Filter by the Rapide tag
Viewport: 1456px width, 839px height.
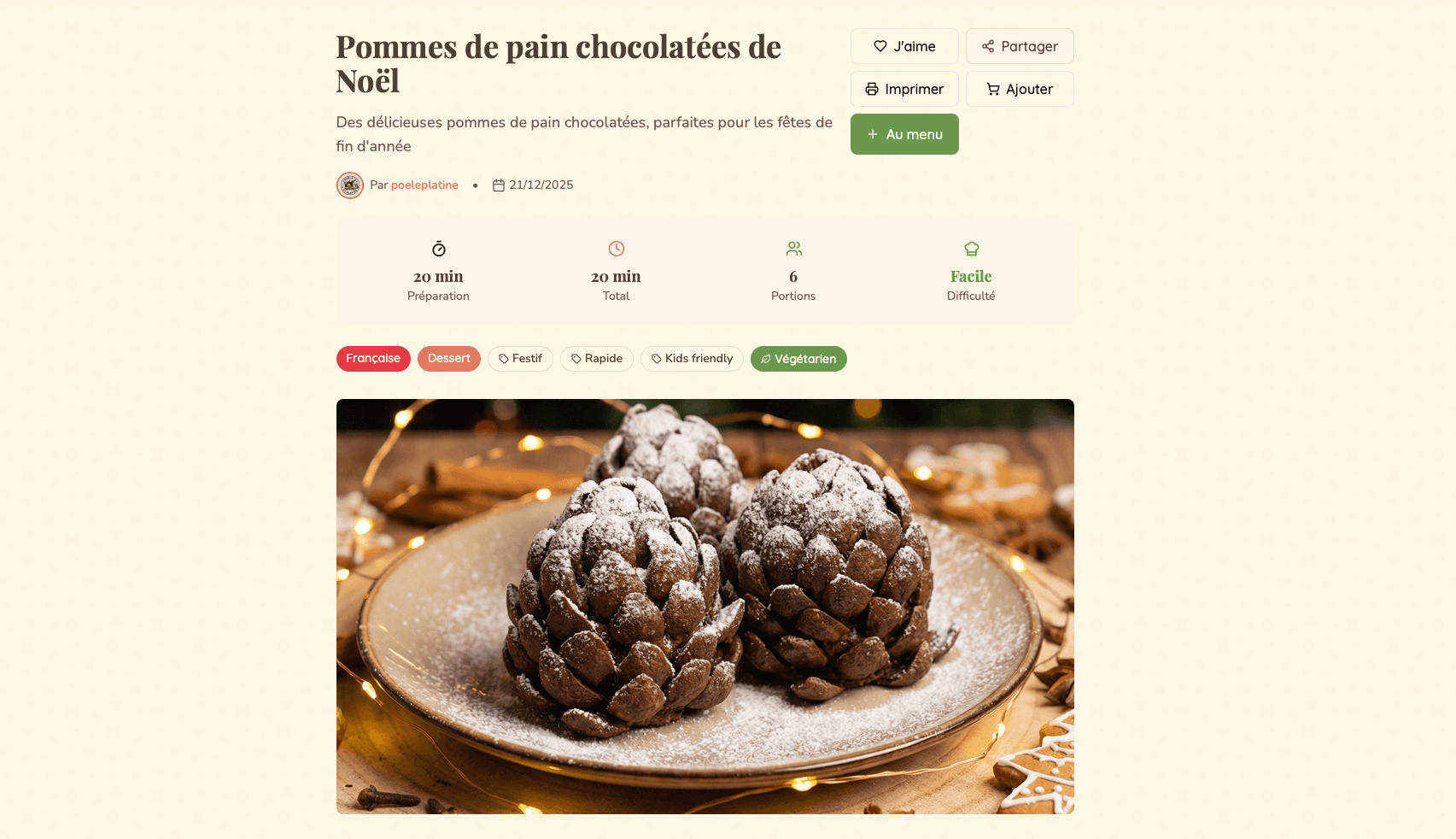(597, 359)
